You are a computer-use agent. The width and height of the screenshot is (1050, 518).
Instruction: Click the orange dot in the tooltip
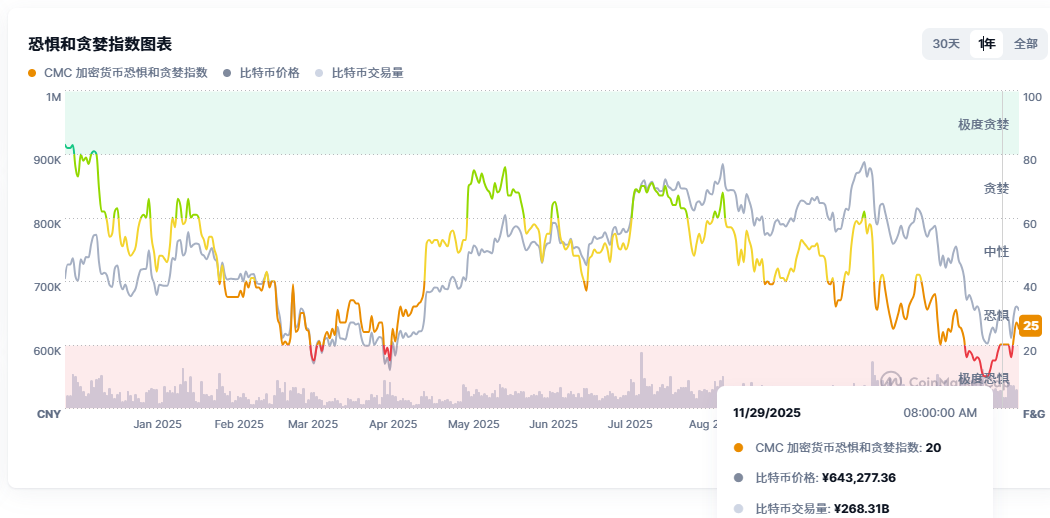click(738, 448)
